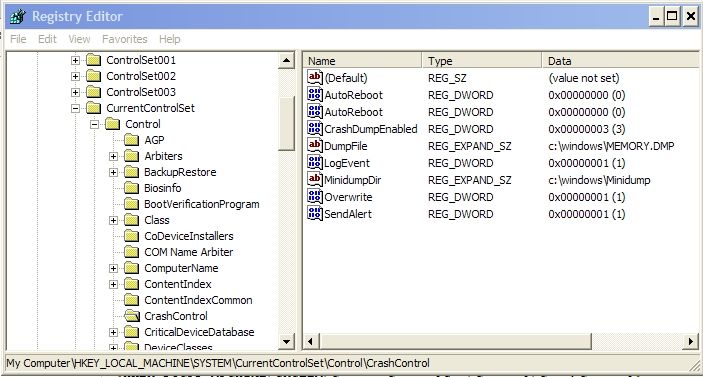The height and width of the screenshot is (377, 703).
Task: Click the values pane horizontal scrollbar thumb
Action: pos(455,342)
